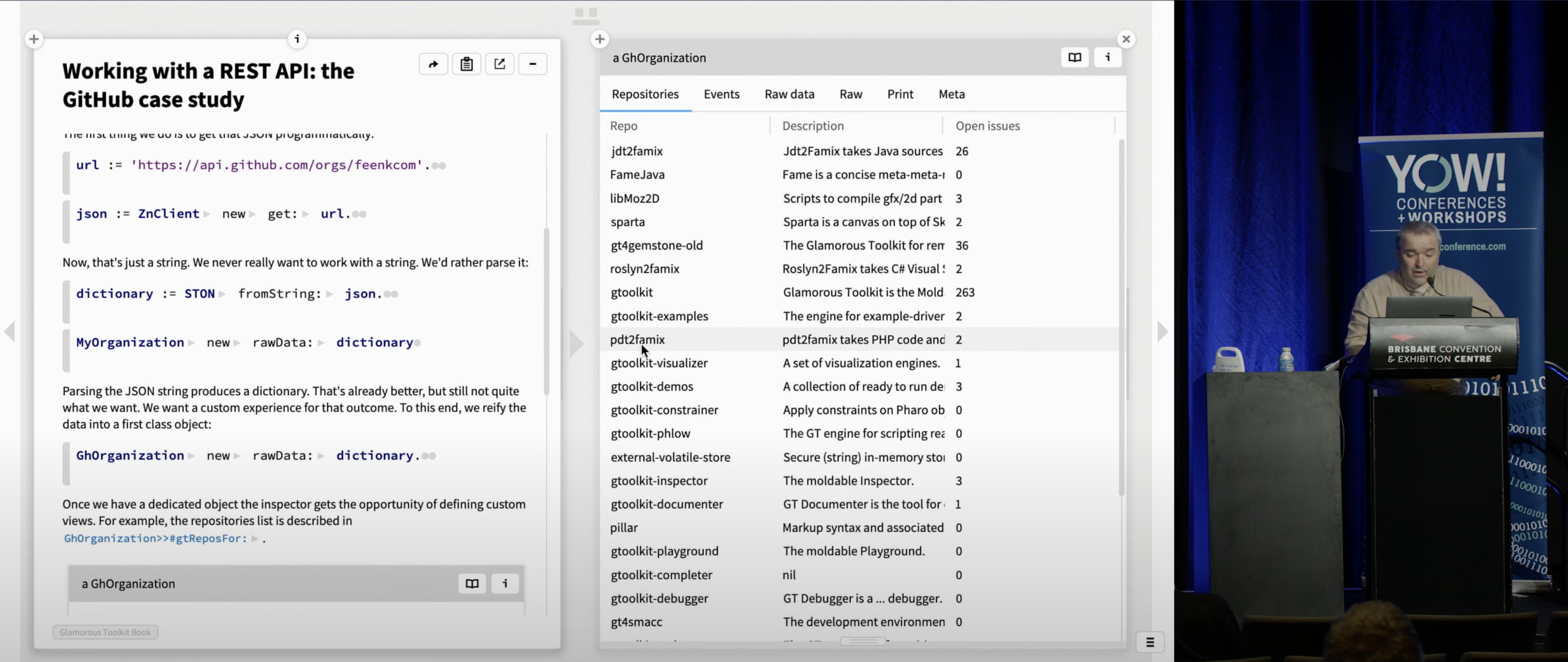The width and height of the screenshot is (1568, 662).
Task: Open the book icon in the right inspector header
Action: point(1074,57)
